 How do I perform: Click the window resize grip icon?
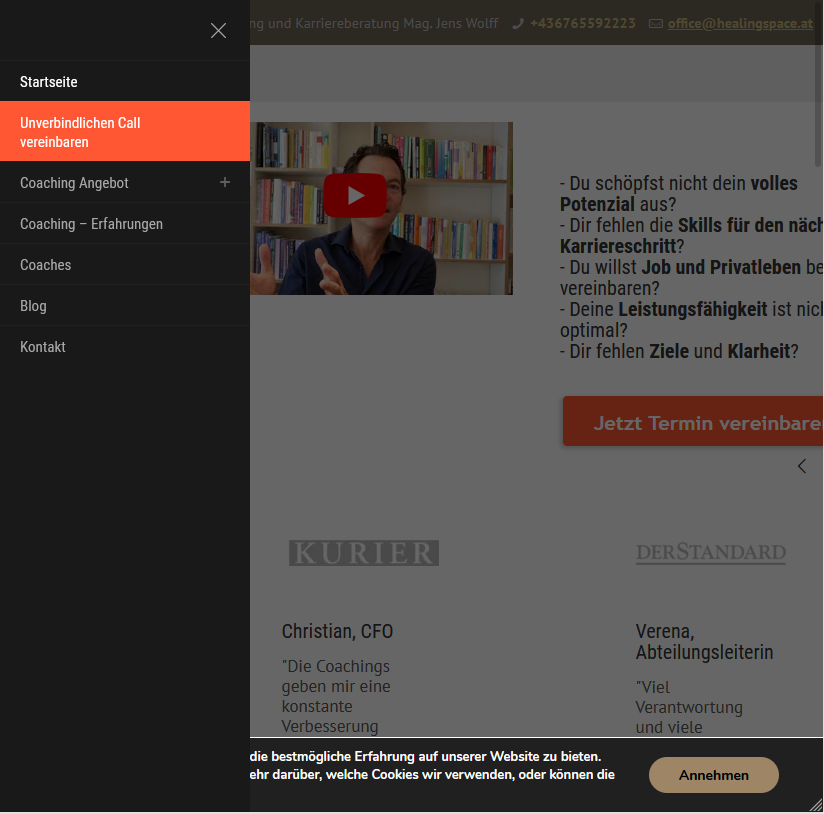(817, 806)
